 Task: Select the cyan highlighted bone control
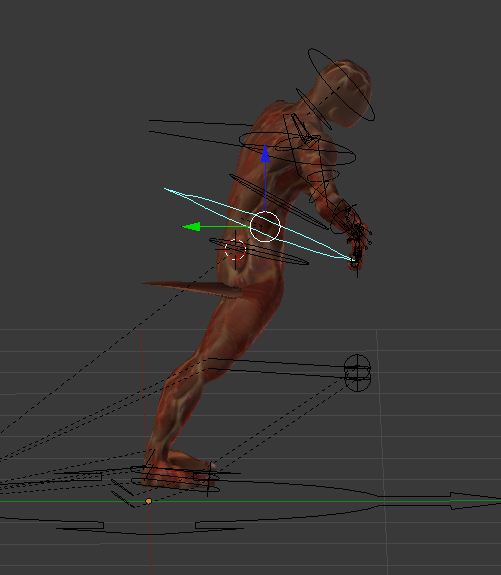pyautogui.click(x=259, y=224)
